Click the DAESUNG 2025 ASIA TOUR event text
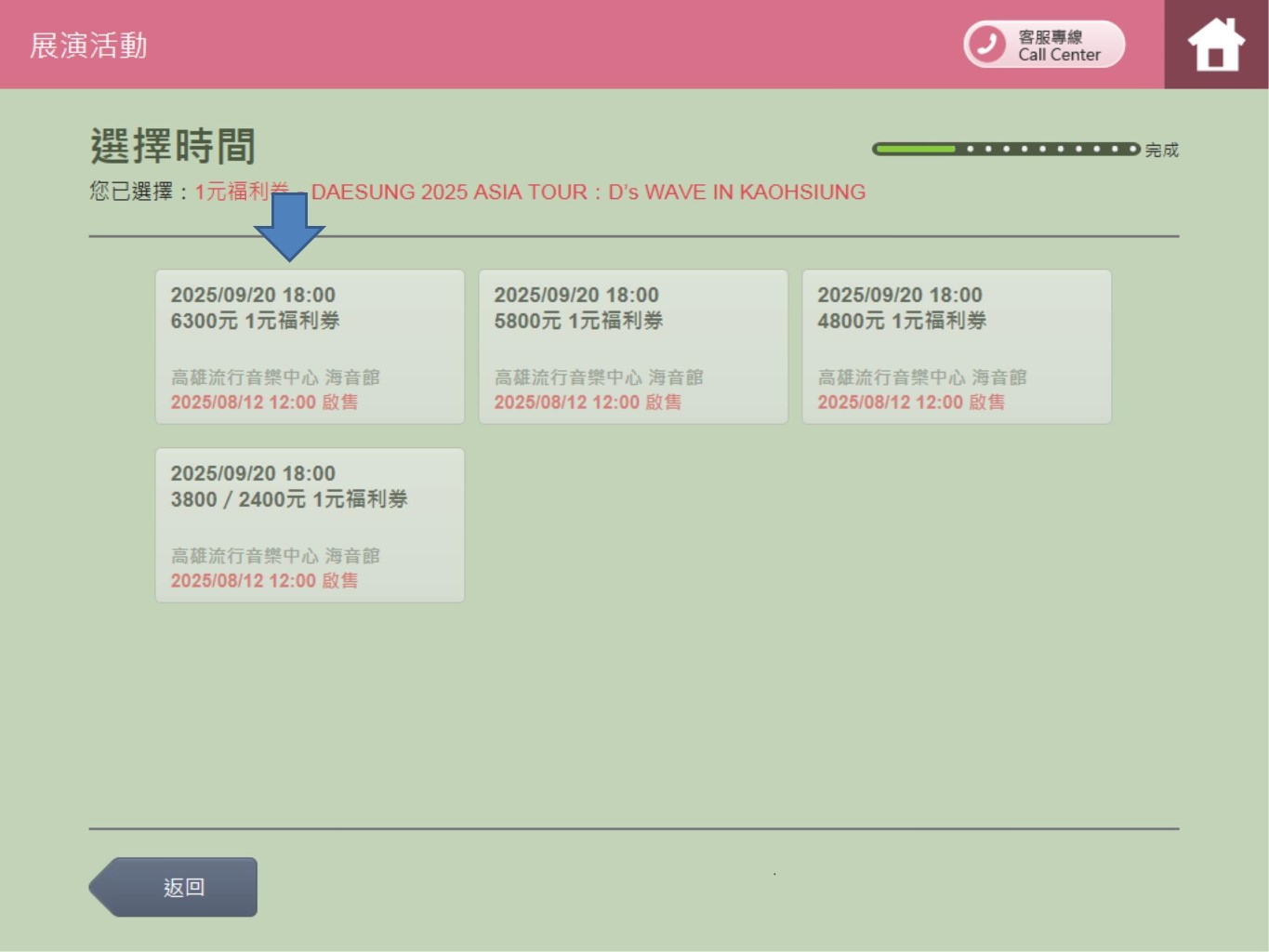1269x952 pixels. tap(588, 192)
